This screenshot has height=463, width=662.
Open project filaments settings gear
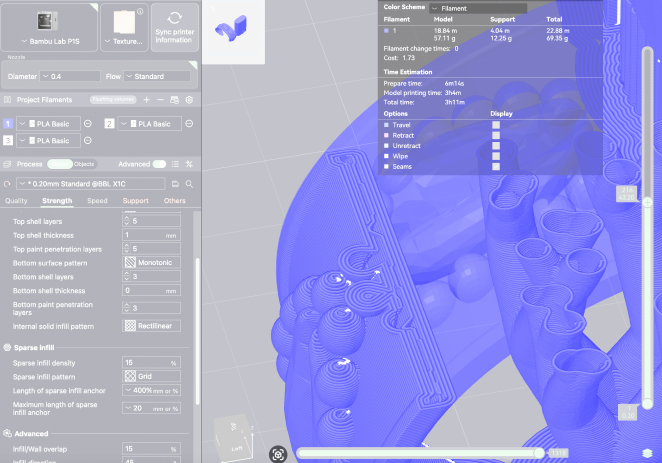click(x=189, y=100)
